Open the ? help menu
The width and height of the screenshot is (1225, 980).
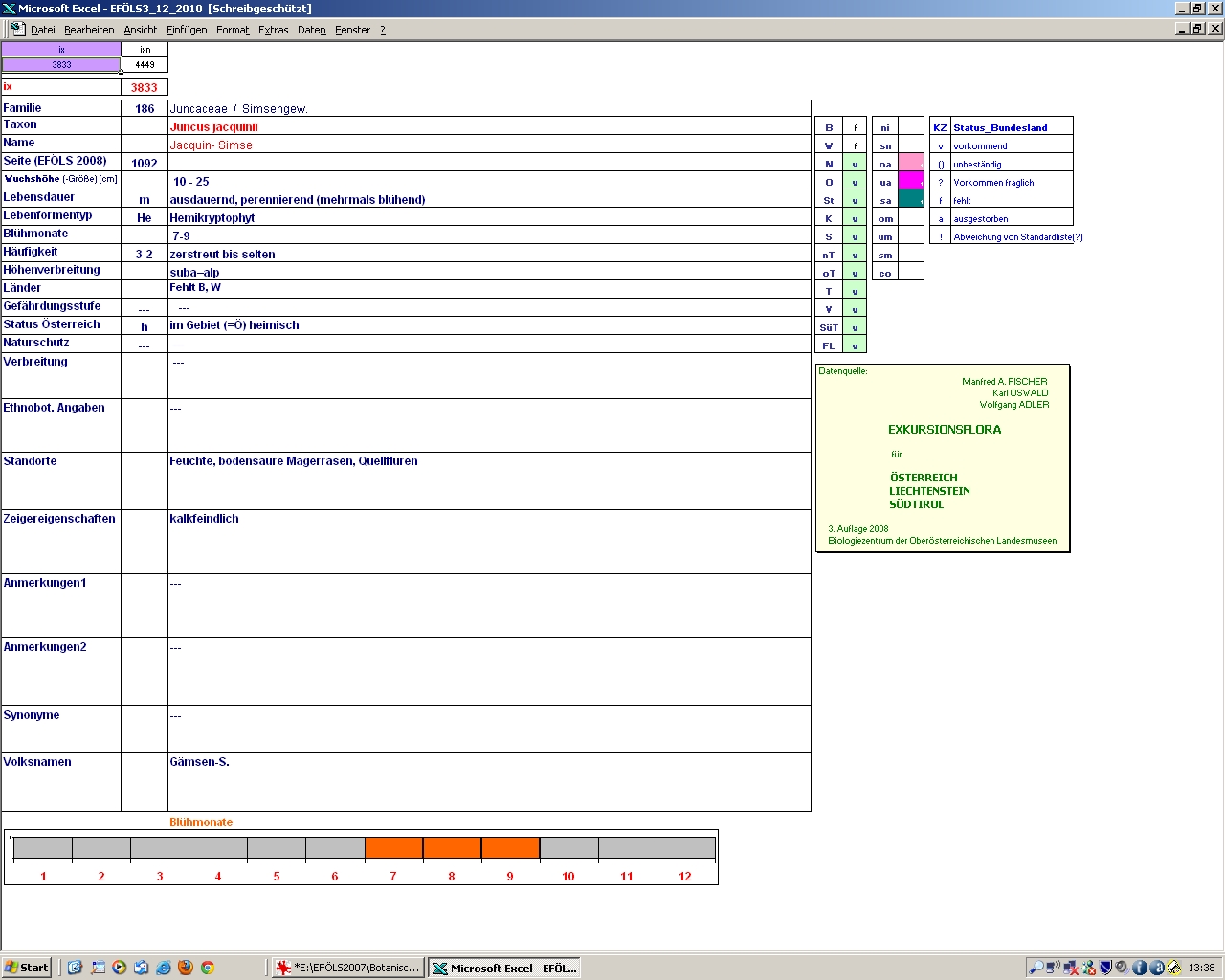coord(383,30)
